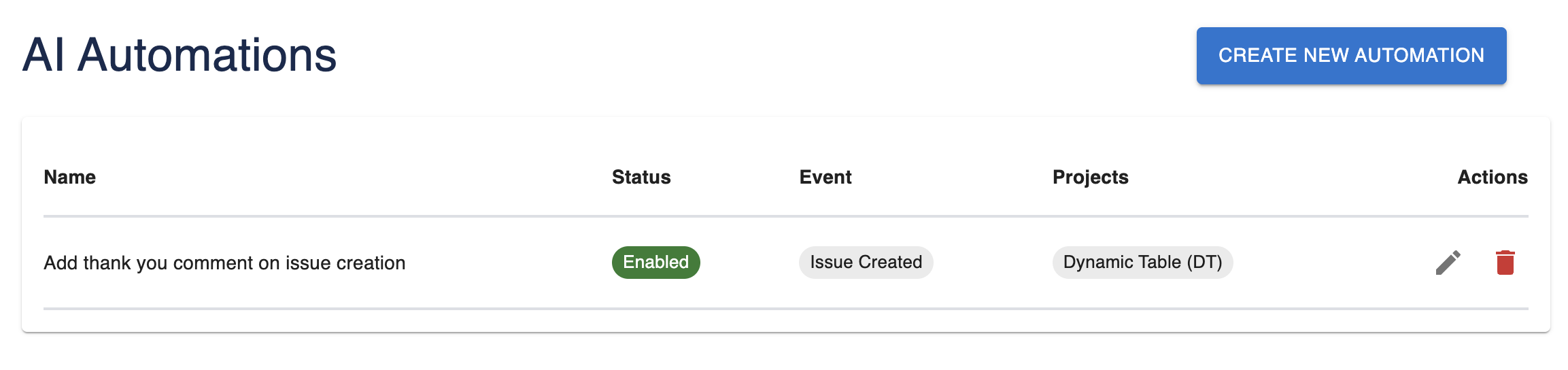Click the Status column header
Viewport: 1568px width, 370px height.
641,178
